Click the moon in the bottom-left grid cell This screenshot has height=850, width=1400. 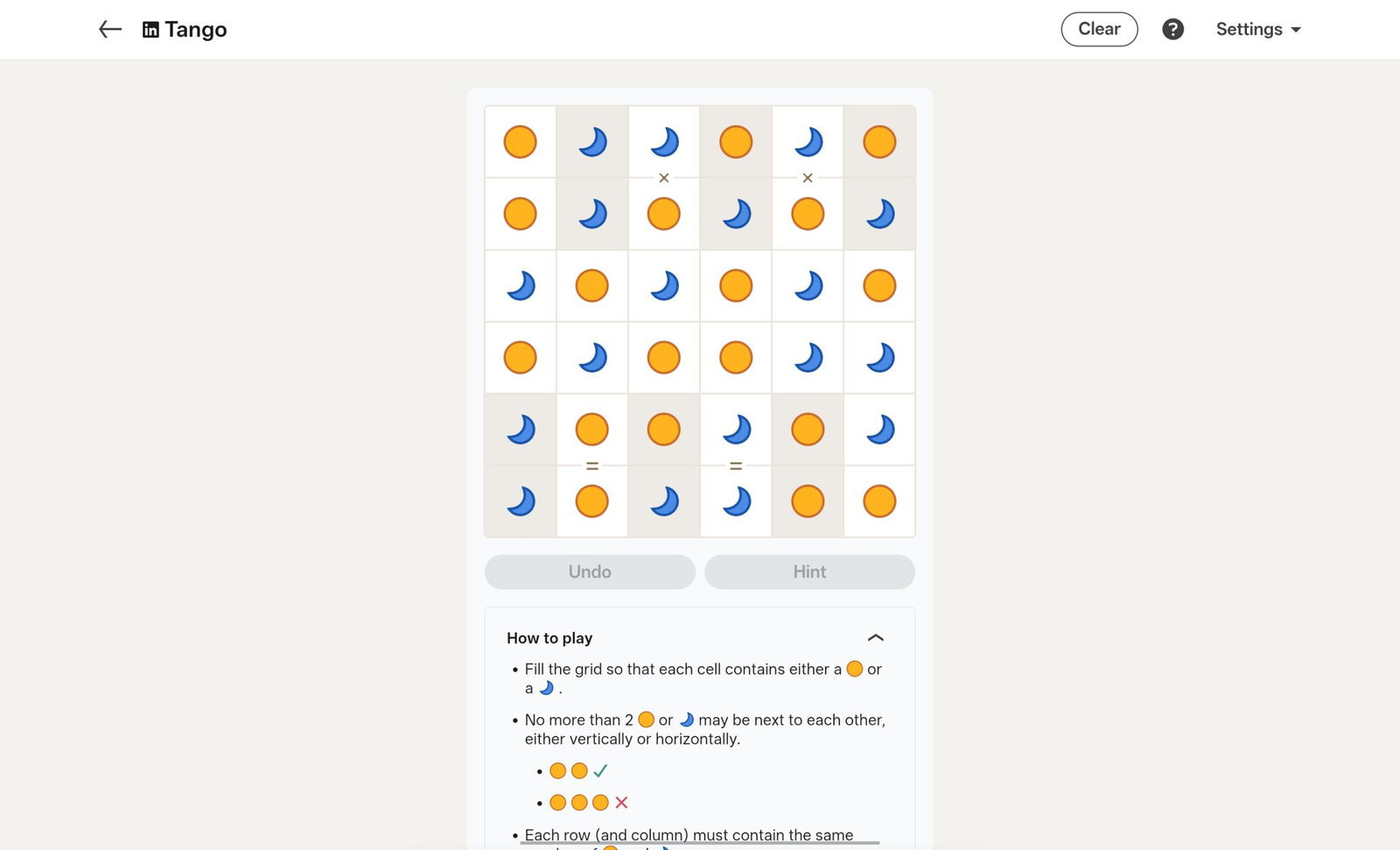click(x=520, y=502)
